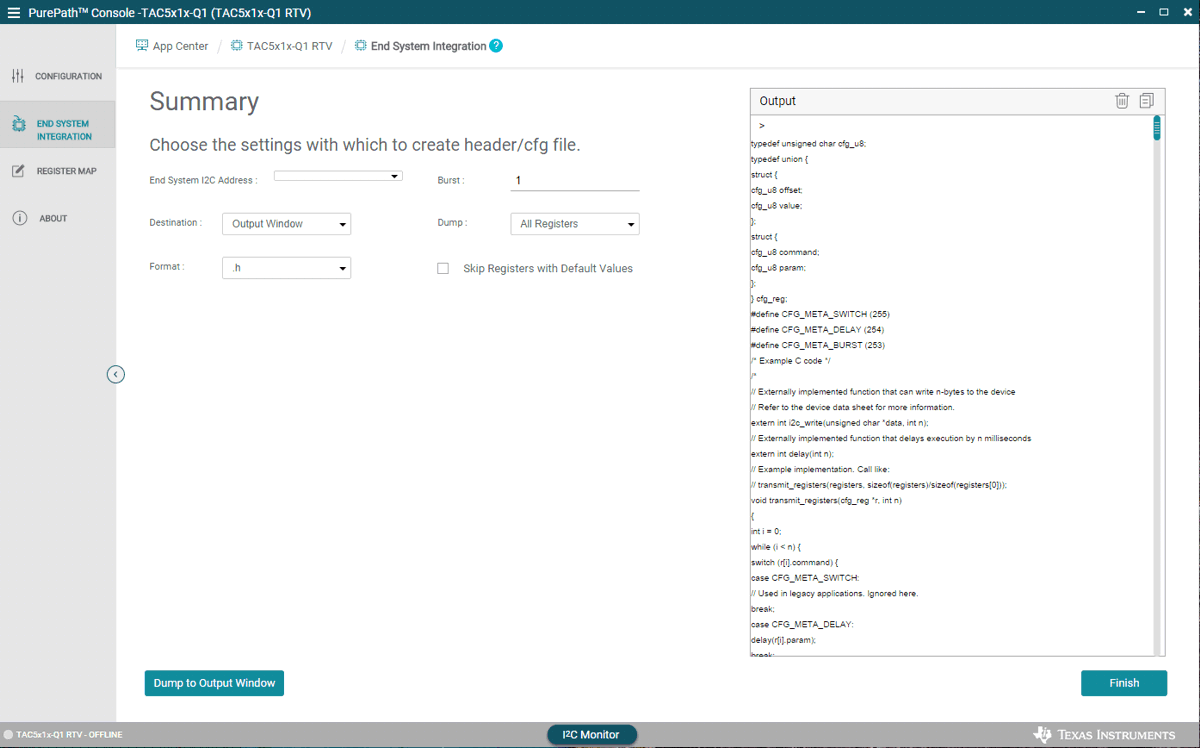Clear output with the trash icon
The width and height of the screenshot is (1200, 748).
tap(1122, 101)
